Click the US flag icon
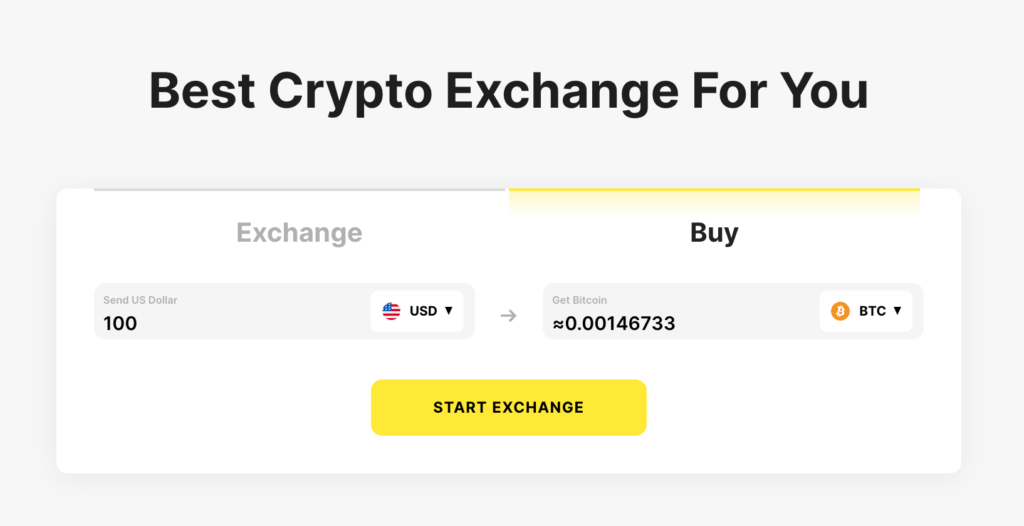Screen dimensions: 1024x526 click(392, 311)
